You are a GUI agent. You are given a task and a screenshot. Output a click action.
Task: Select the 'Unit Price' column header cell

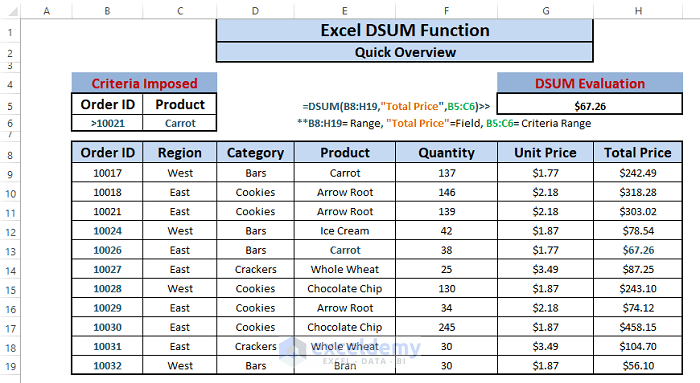(545, 153)
